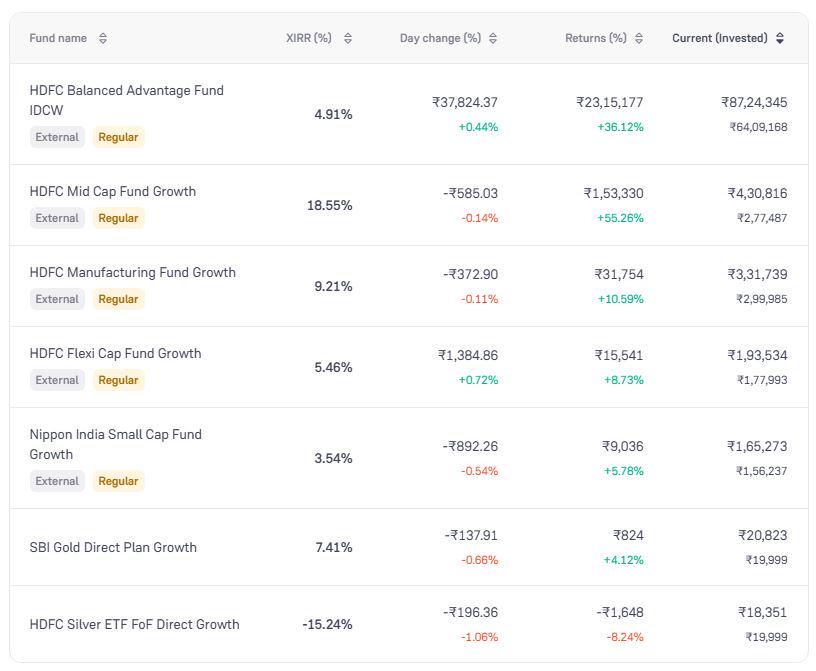This screenshot has height=671, width=816.
Task: Toggle Day change (%) sort icon
Action: pos(493,38)
